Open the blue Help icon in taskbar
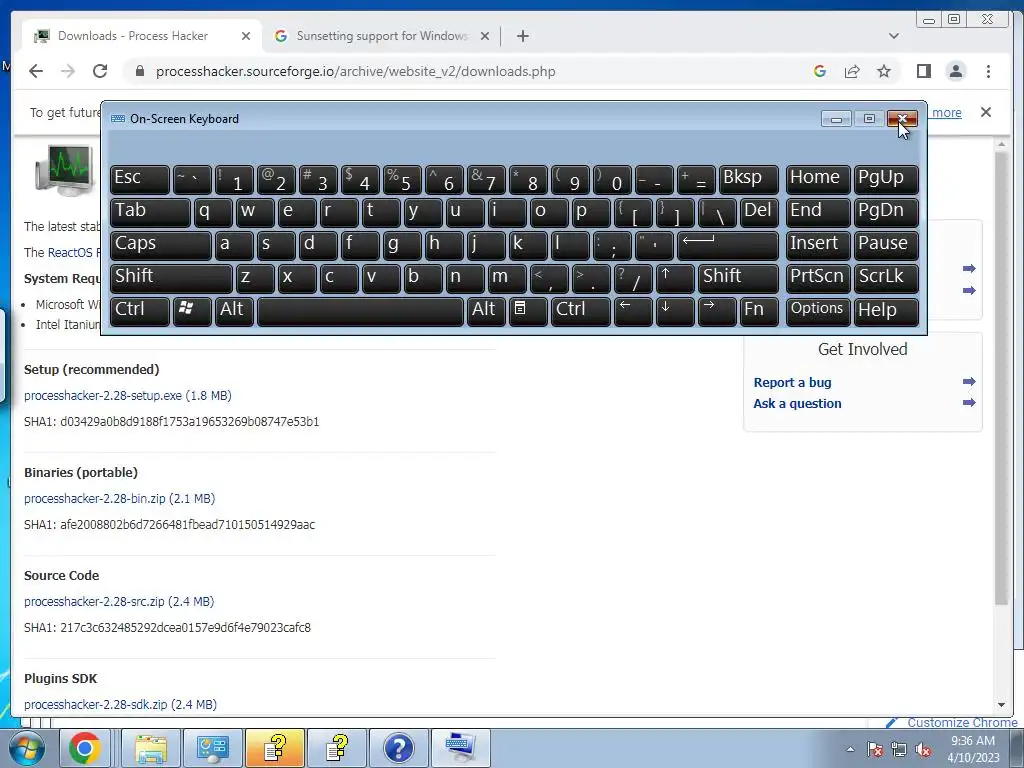This screenshot has width=1024, height=768. click(x=398, y=748)
